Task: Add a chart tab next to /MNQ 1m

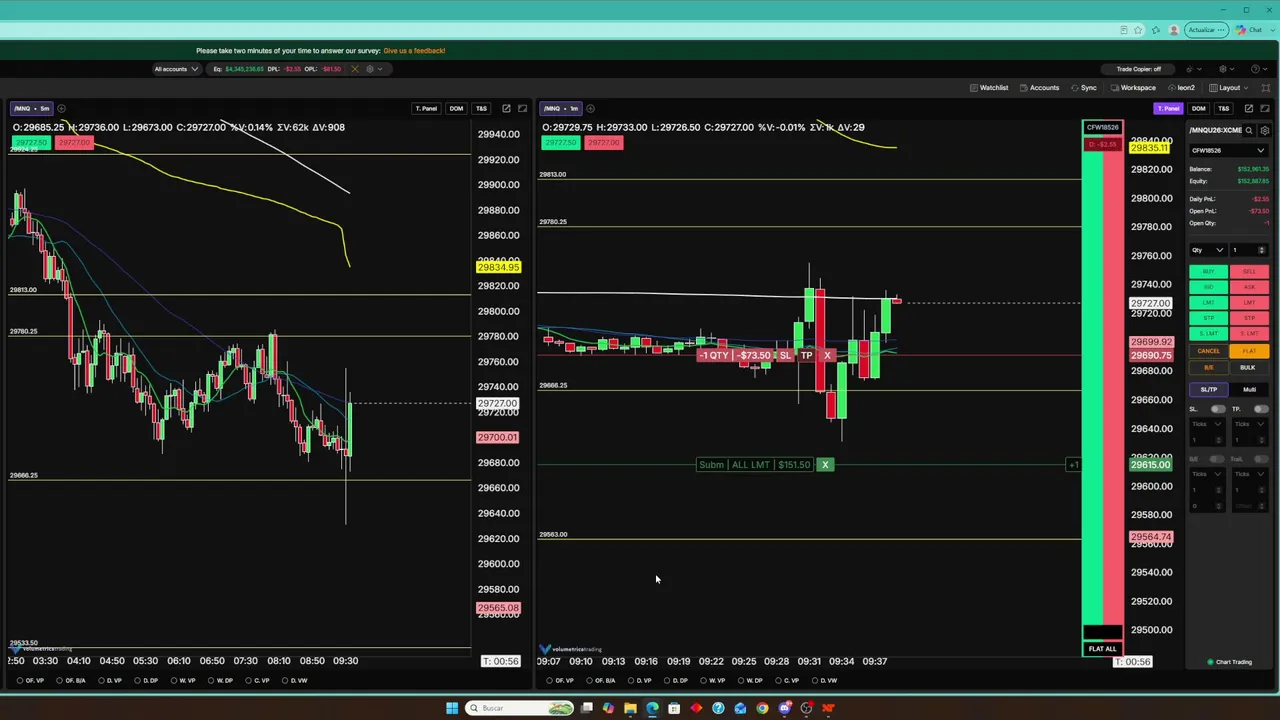Action: click(x=590, y=108)
